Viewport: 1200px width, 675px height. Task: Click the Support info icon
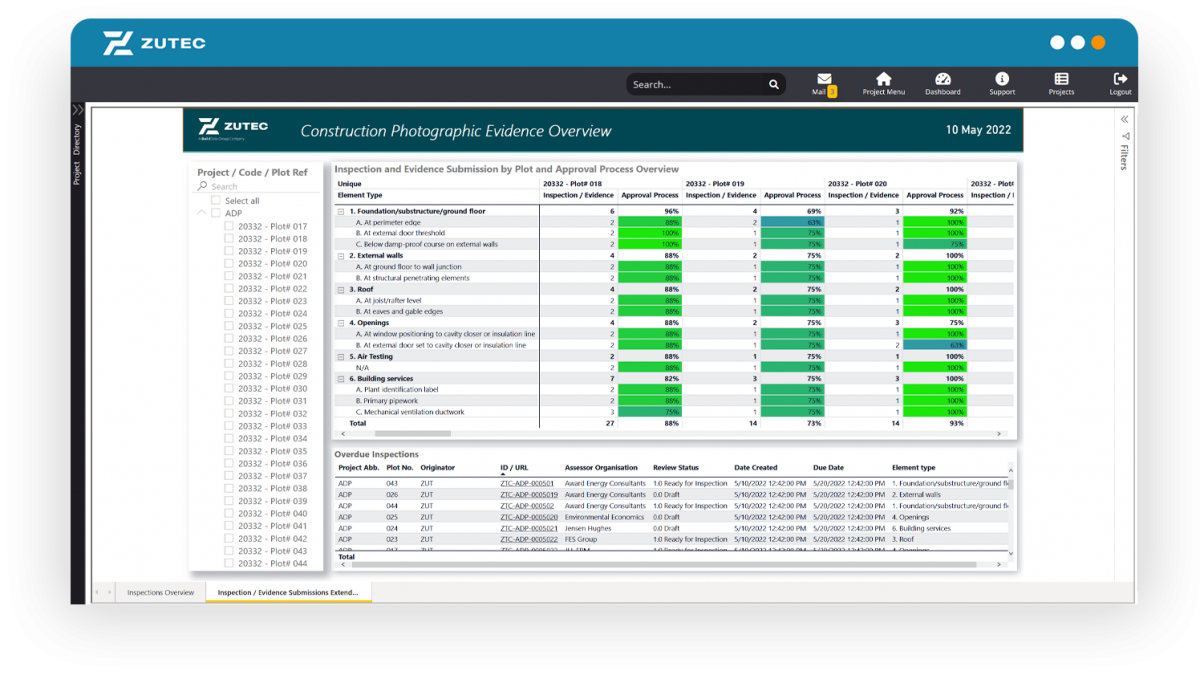(x=1002, y=80)
